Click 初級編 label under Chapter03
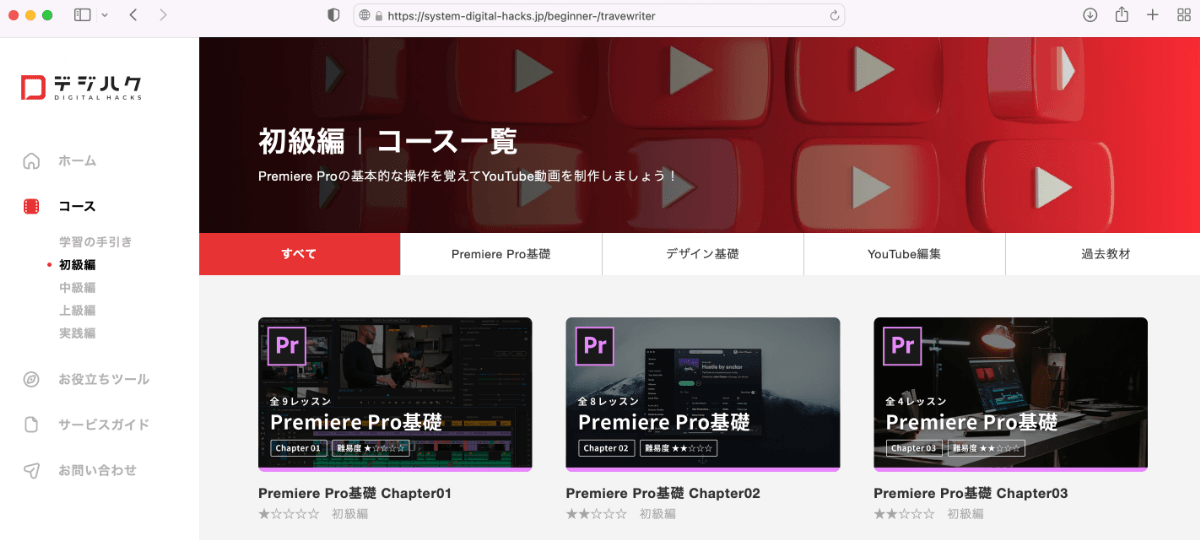 pyautogui.click(x=966, y=514)
